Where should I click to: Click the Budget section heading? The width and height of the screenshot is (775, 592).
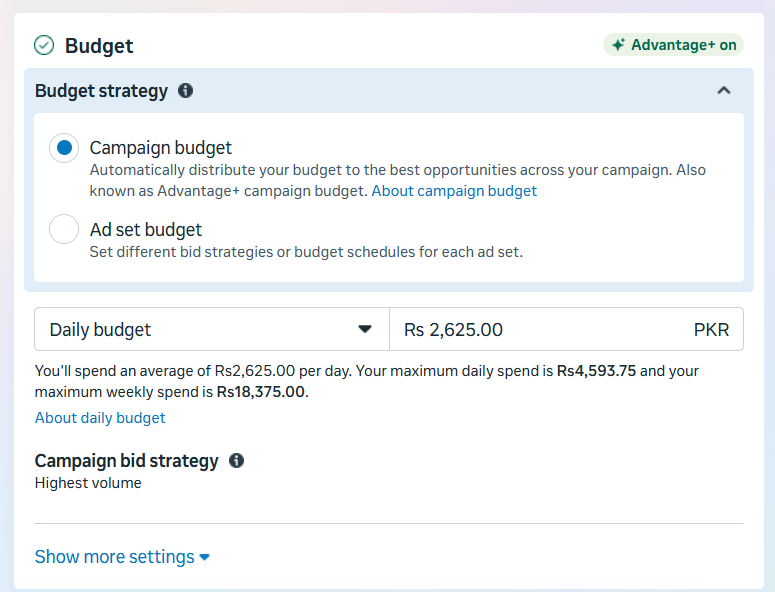tap(99, 46)
